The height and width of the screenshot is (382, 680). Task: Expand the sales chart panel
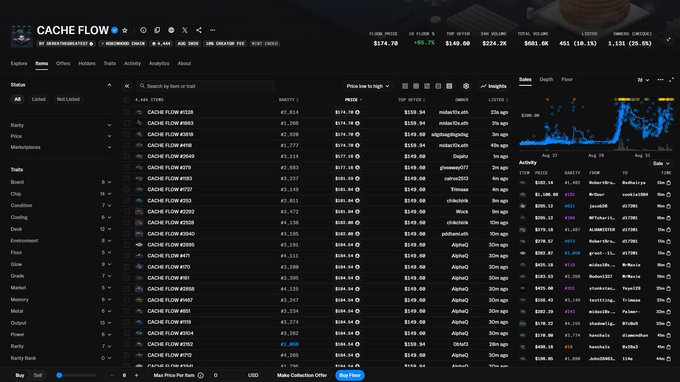[x=671, y=80]
